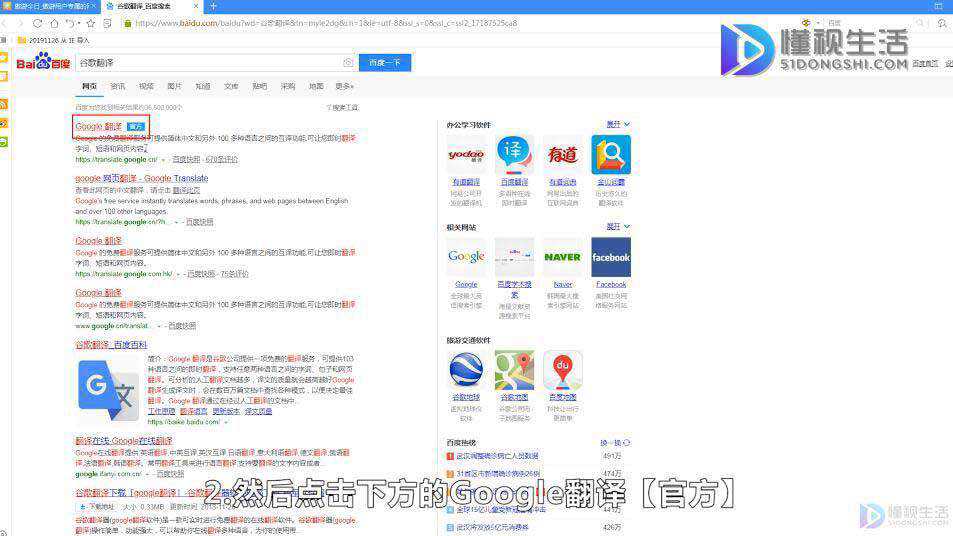Click the Yodao 有道翻译 app thumbnail

point(466,155)
